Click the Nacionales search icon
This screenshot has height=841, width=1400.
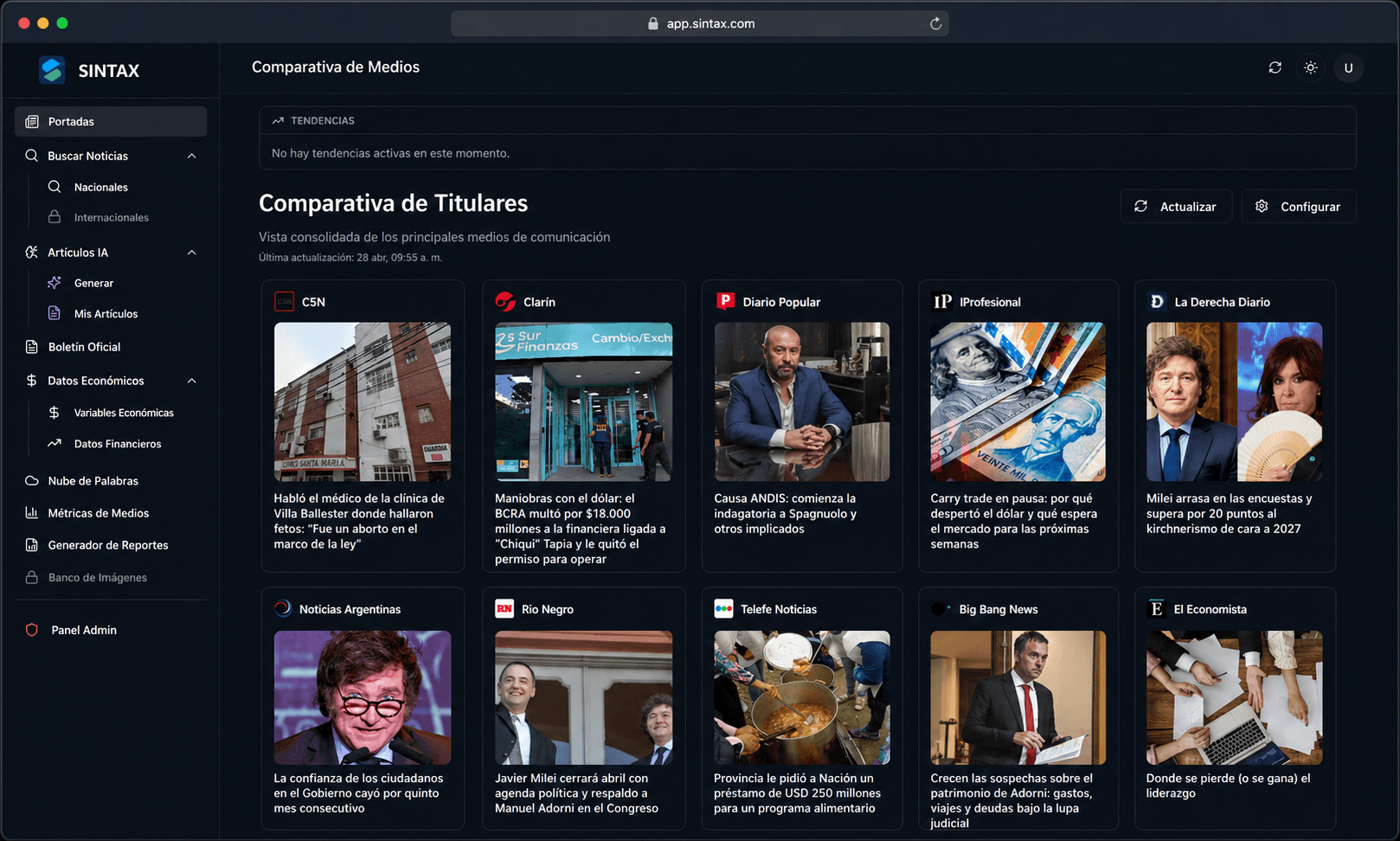pyautogui.click(x=55, y=187)
